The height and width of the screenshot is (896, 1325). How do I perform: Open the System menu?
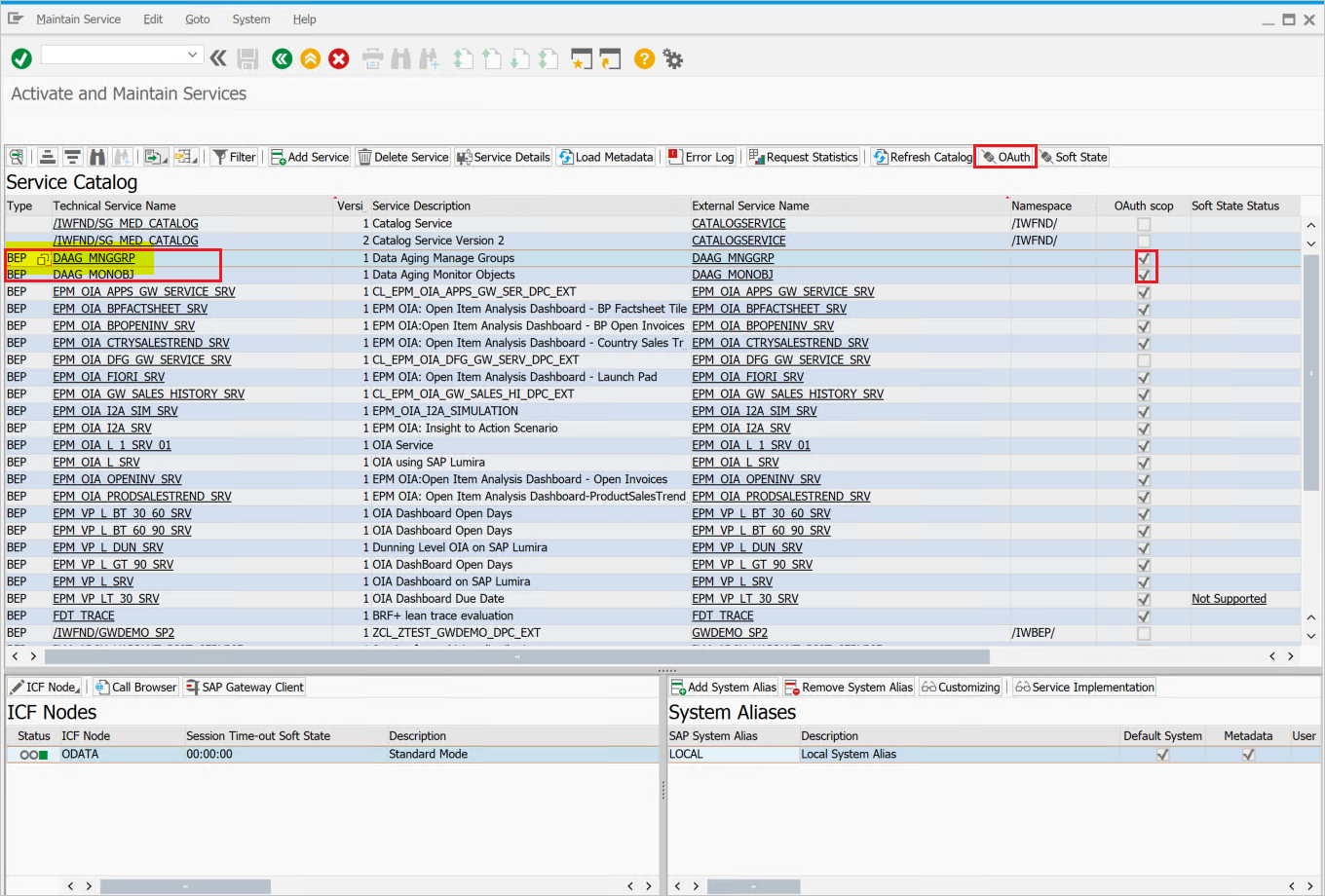pos(250,19)
